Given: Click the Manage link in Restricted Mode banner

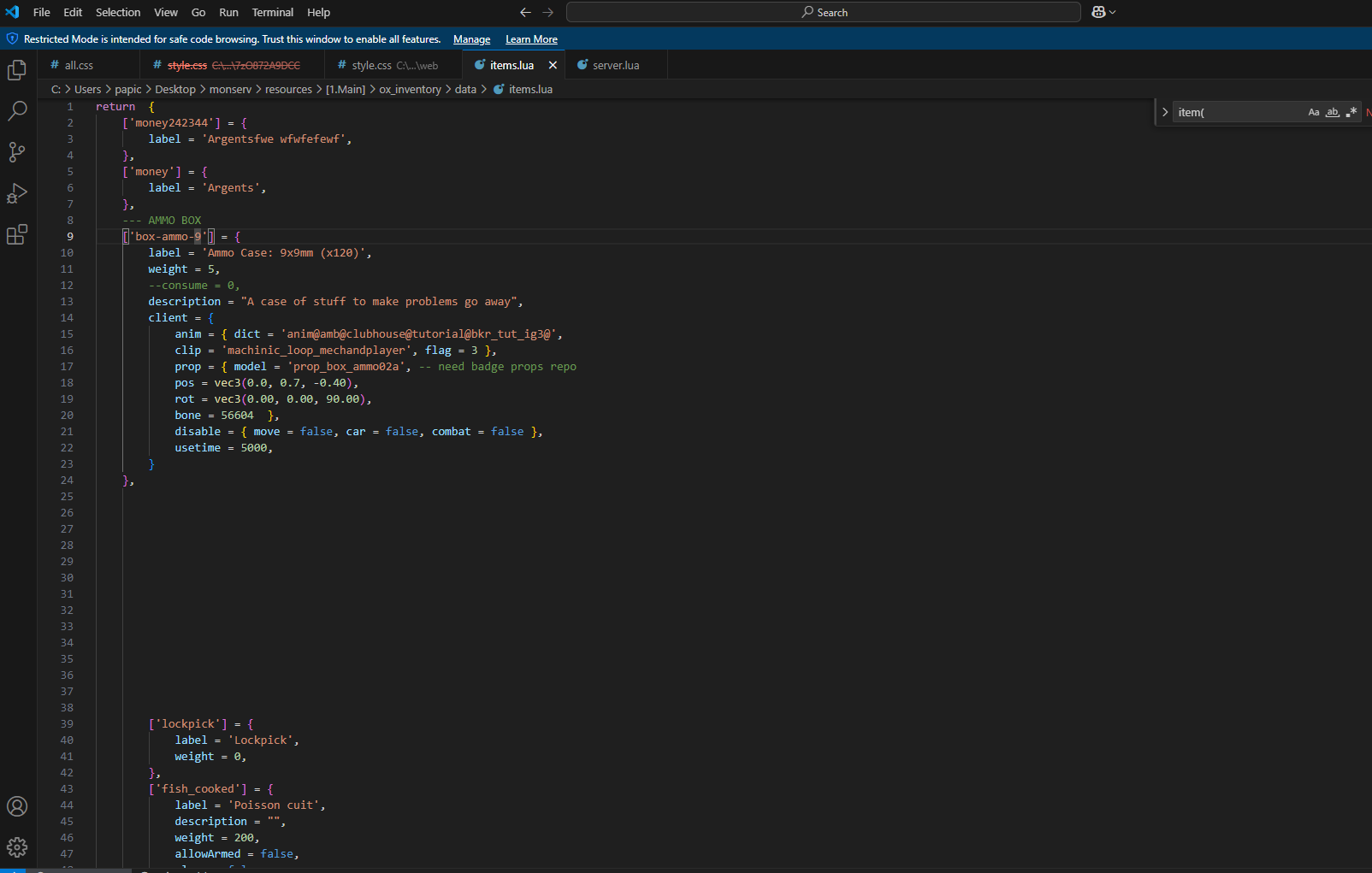Looking at the screenshot, I should click(471, 39).
